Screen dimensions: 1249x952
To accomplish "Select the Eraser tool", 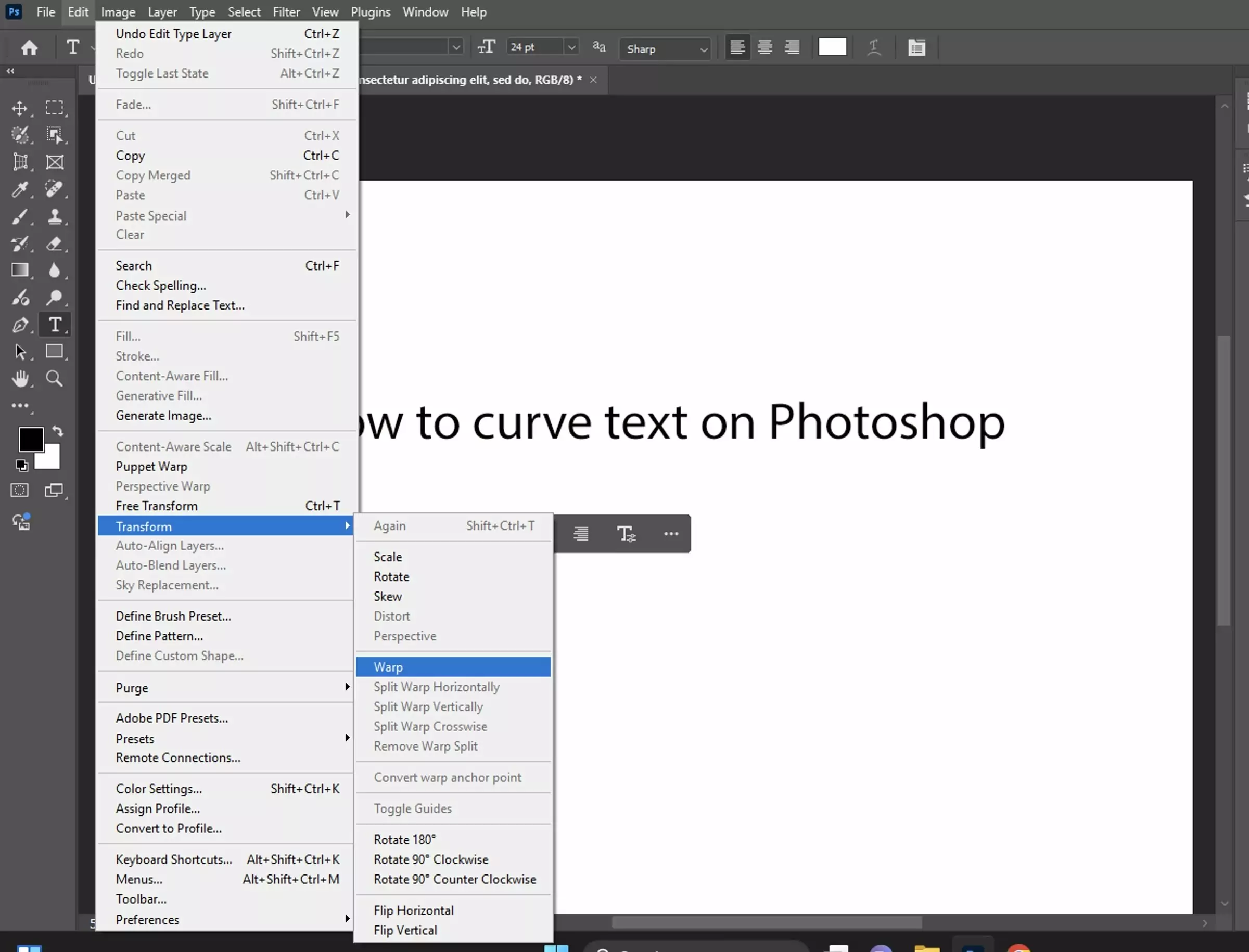I will coord(56,243).
